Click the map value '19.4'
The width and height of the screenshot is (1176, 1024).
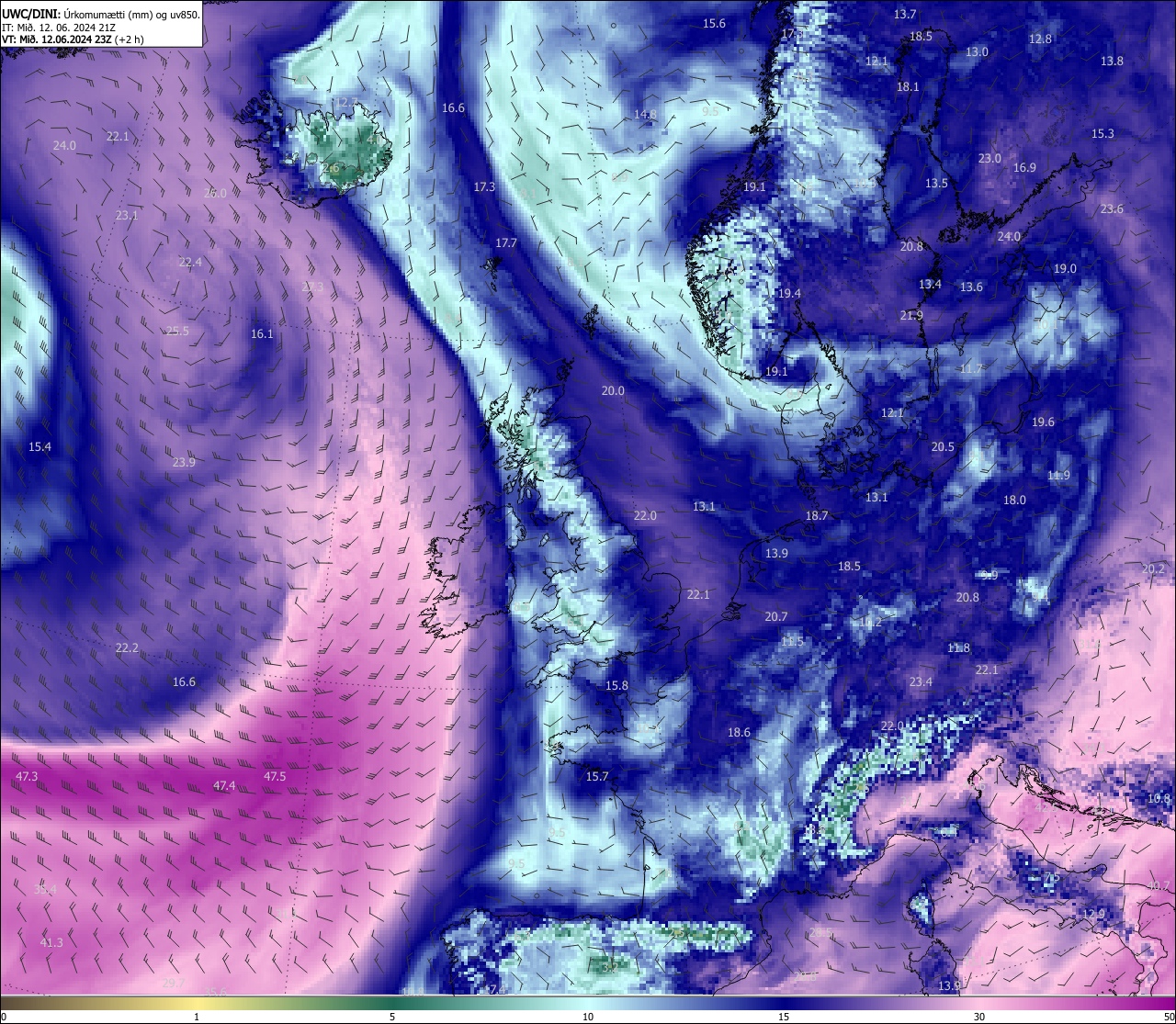tap(789, 294)
